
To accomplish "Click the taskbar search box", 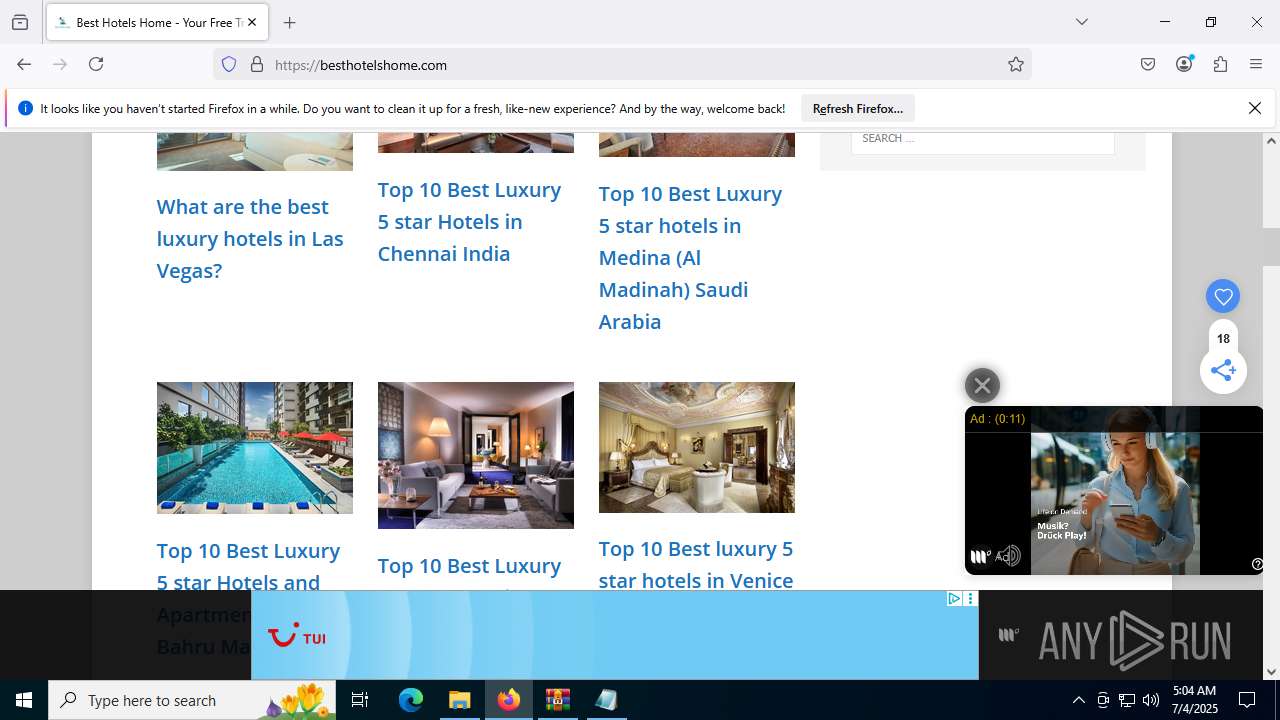I will [194, 700].
